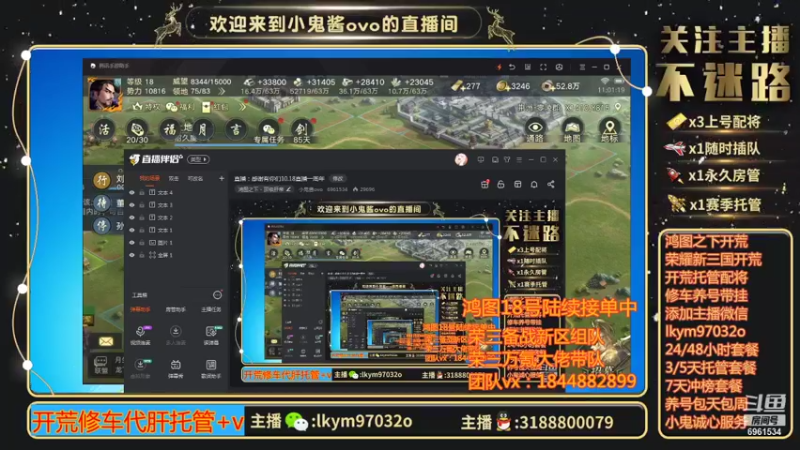Click the 52.8万 copper coin currency
Image resolution: width=800 pixels, height=450 pixels.
tap(561, 86)
